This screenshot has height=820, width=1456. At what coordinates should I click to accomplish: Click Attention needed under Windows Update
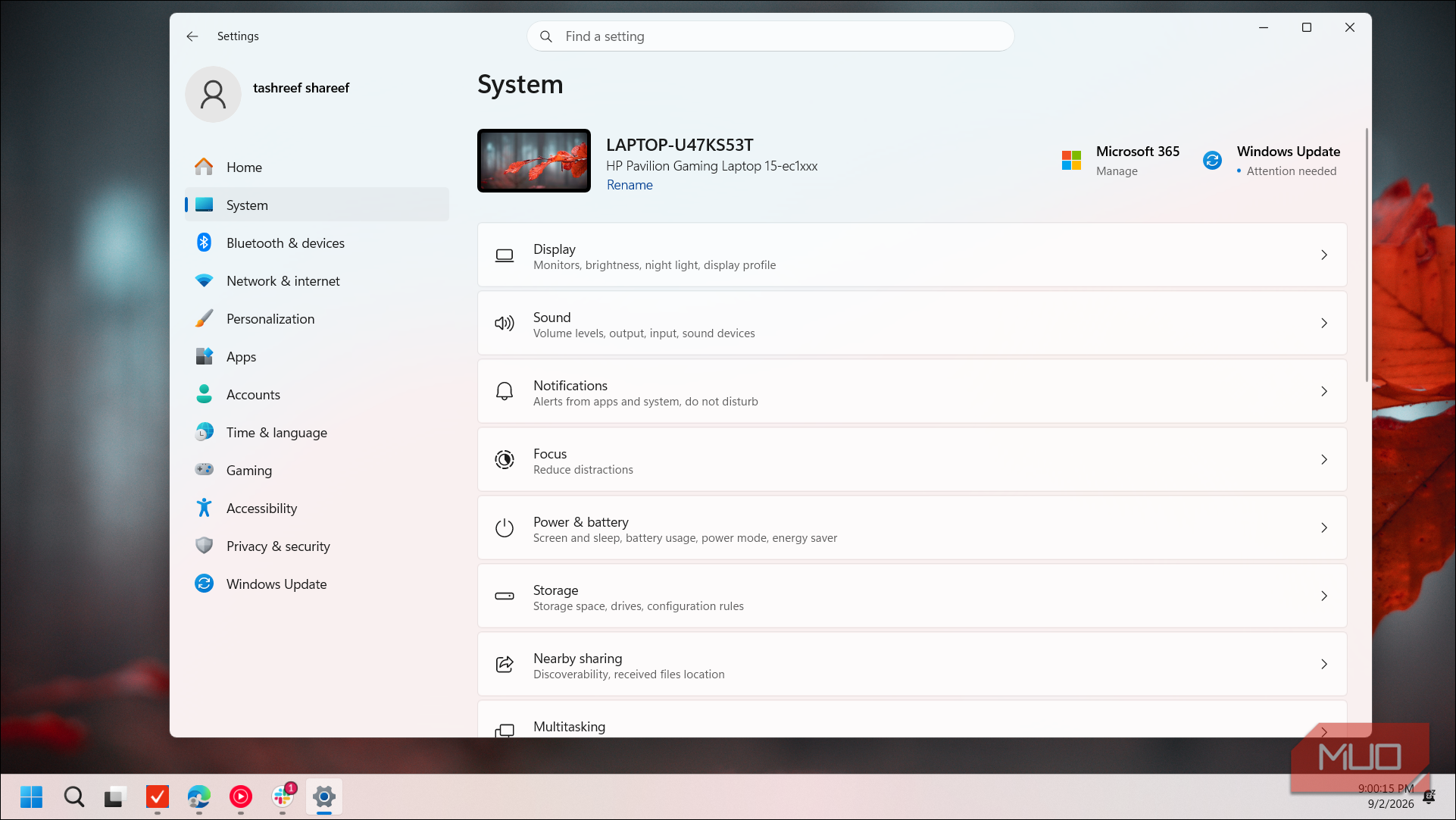coord(1291,171)
